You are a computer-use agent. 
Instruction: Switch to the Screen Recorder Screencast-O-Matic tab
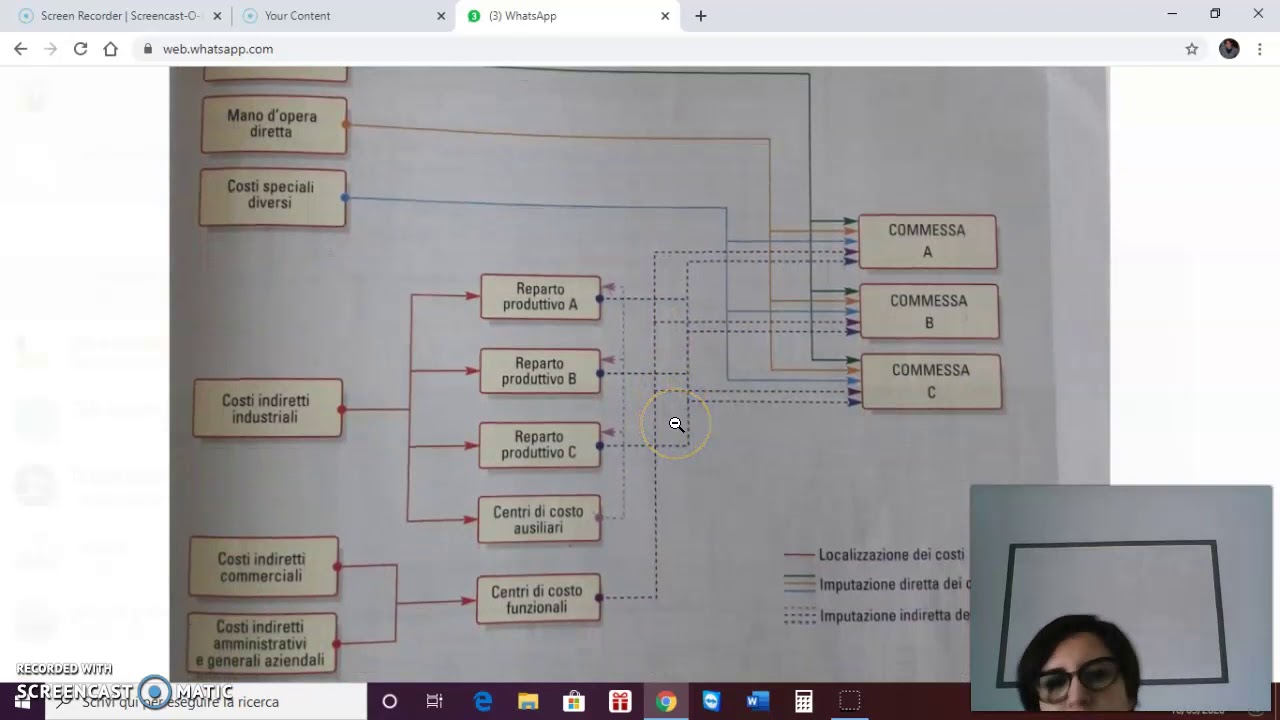click(x=119, y=16)
